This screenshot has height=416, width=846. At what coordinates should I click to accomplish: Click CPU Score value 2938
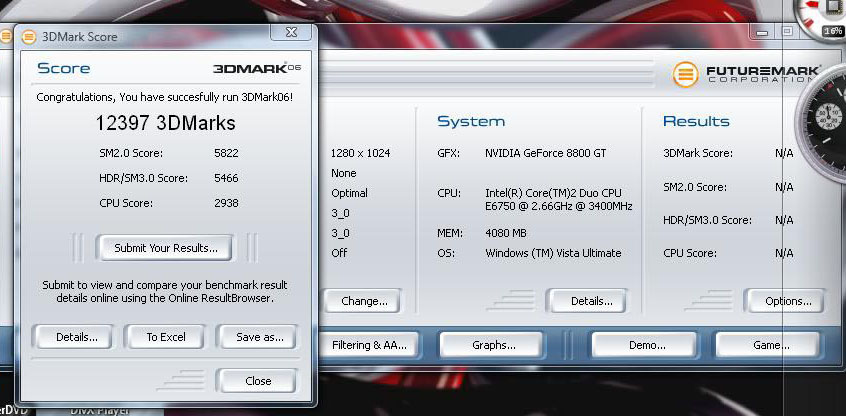tap(226, 203)
